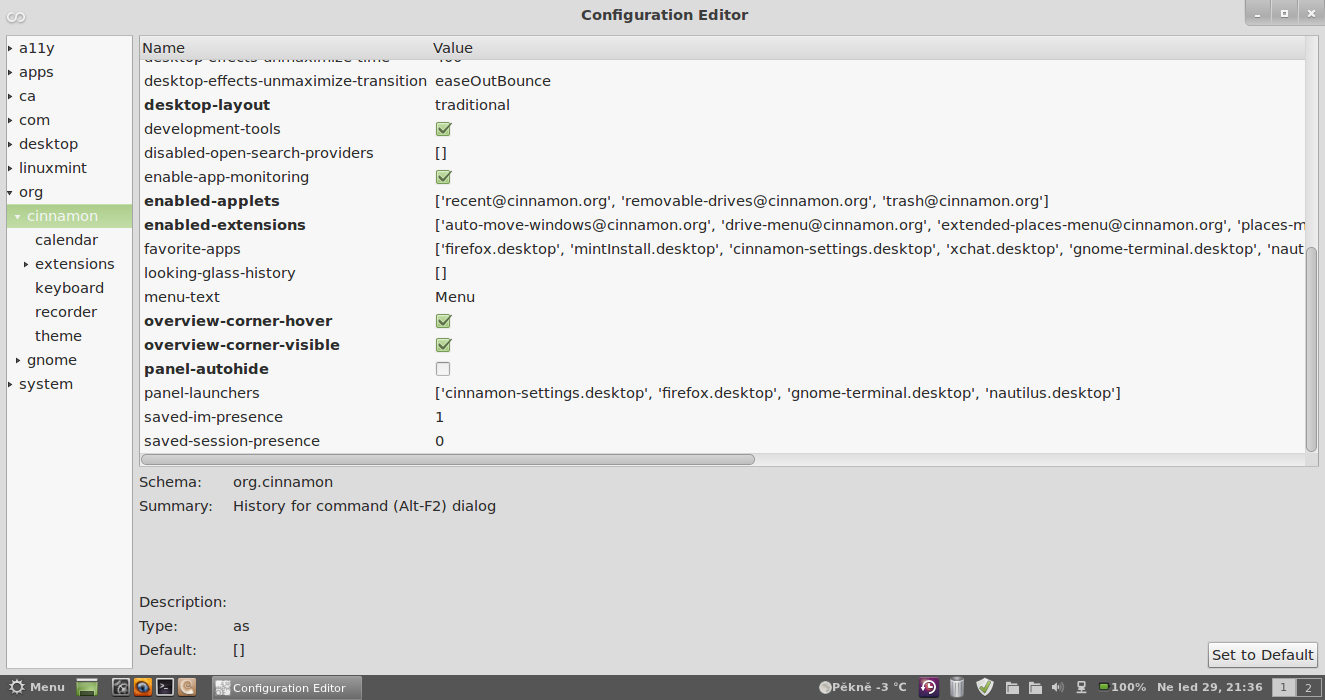Open the update manager shield icon
Screen dimensions: 1325x700
tap(985, 687)
